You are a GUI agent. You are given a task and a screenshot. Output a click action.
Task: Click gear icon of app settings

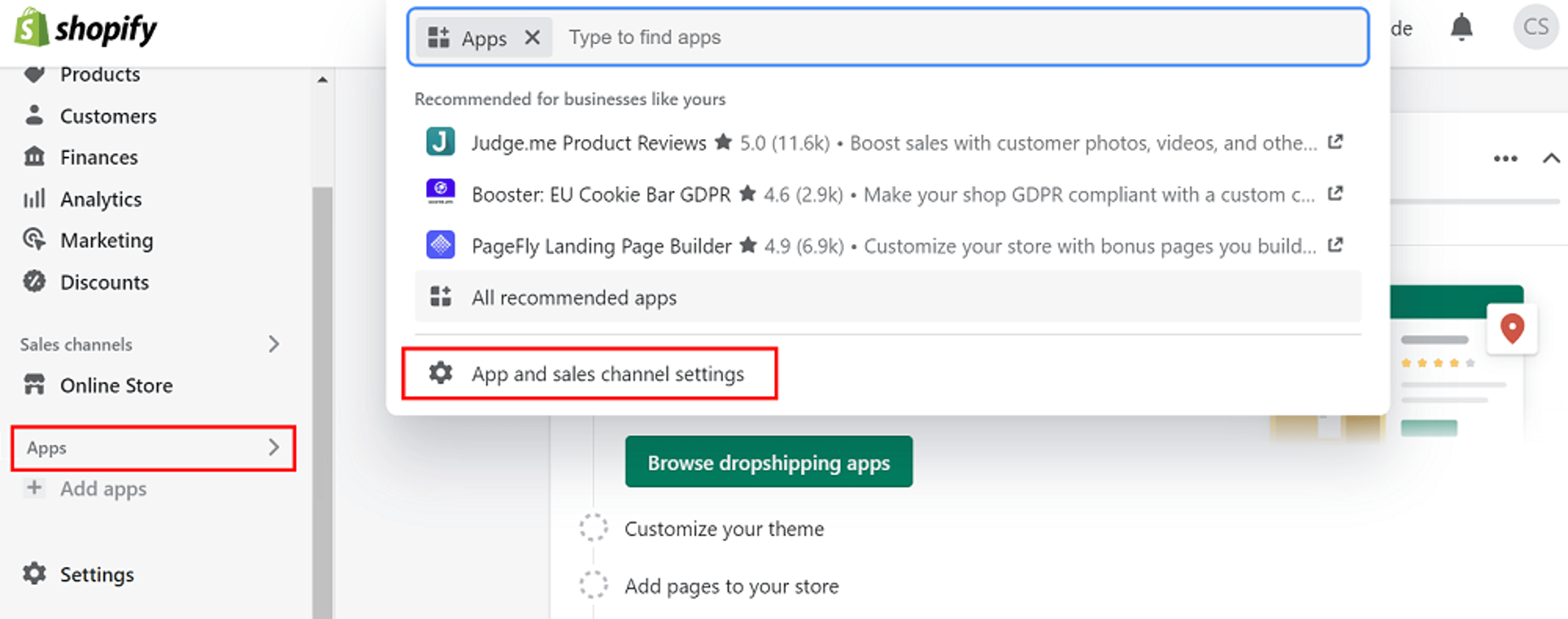[x=440, y=372]
